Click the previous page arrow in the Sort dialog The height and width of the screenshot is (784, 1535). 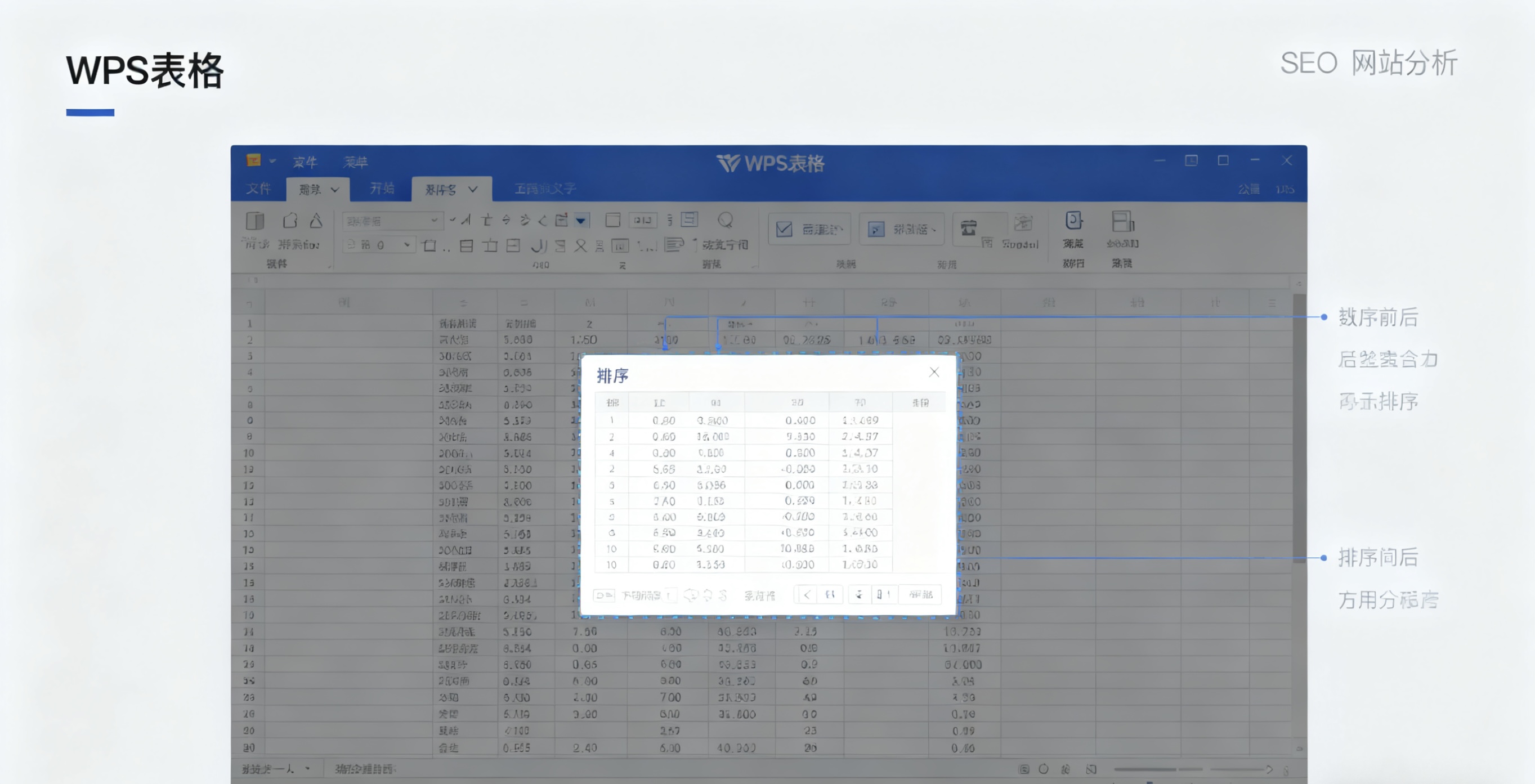(806, 594)
